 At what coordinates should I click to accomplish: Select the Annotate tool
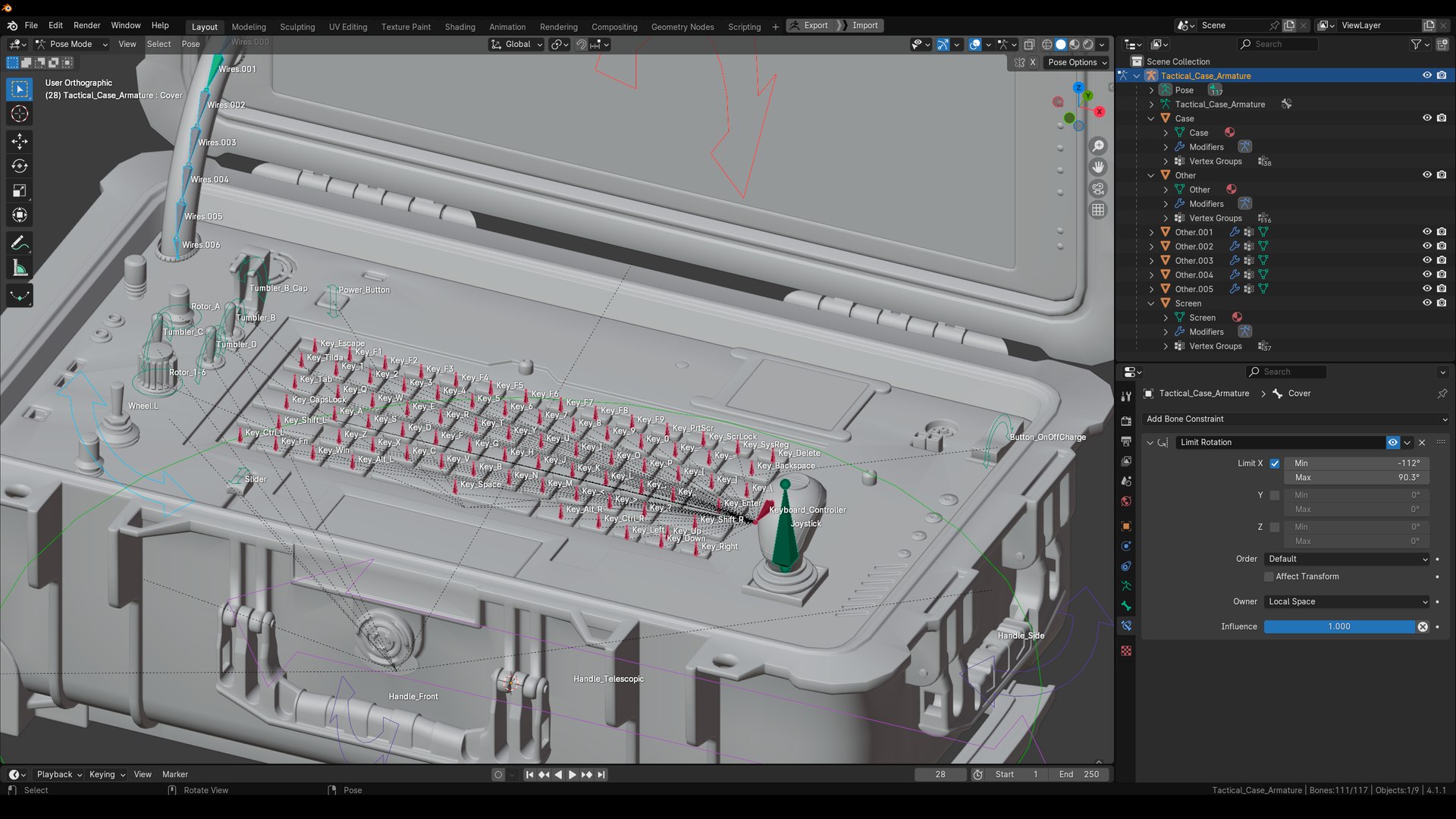tap(20, 243)
